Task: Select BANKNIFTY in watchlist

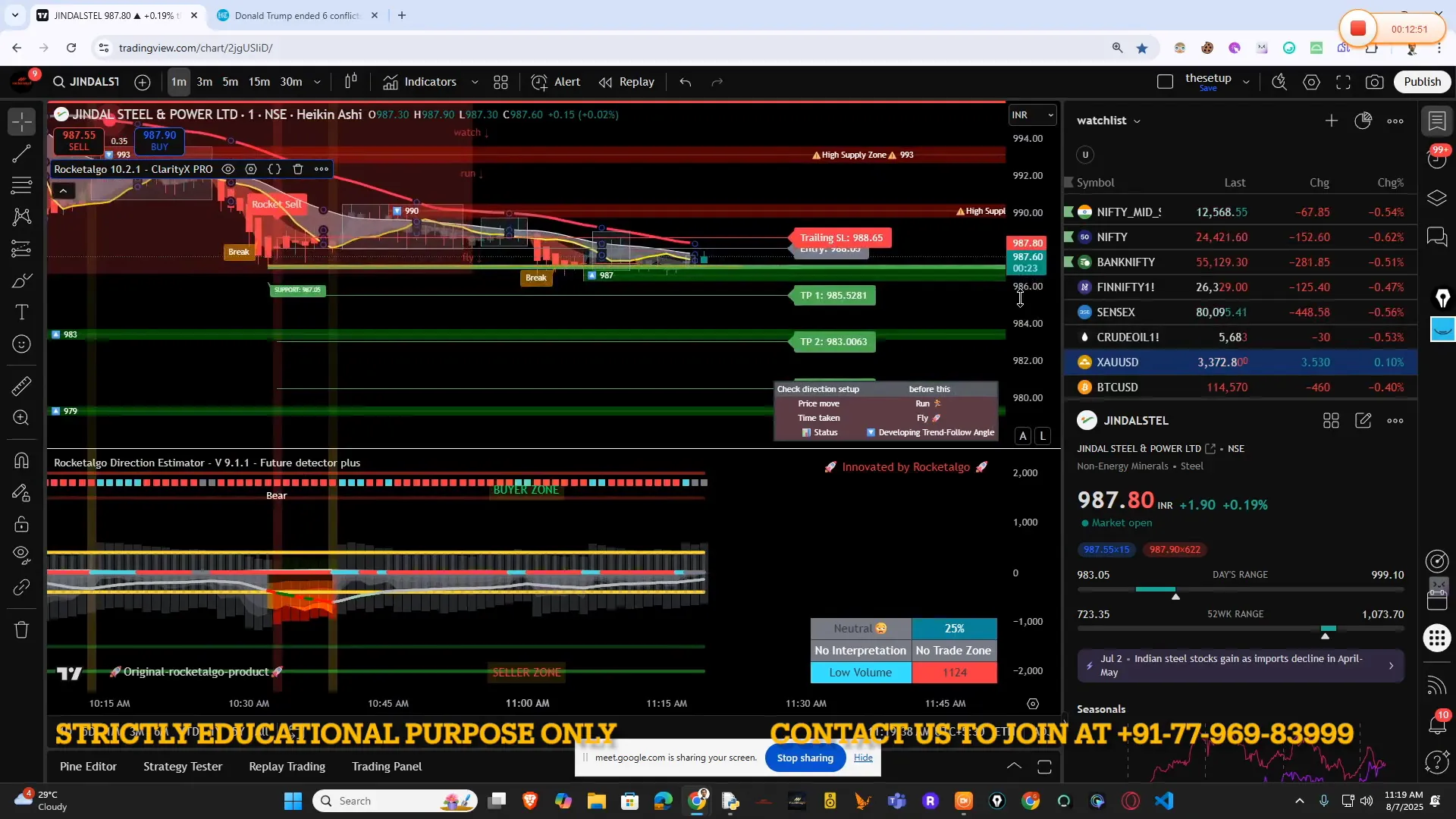Action: [x=1241, y=262]
